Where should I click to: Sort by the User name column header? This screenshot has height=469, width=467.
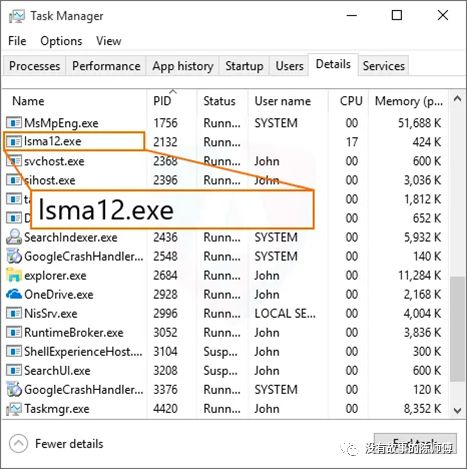coord(283,101)
